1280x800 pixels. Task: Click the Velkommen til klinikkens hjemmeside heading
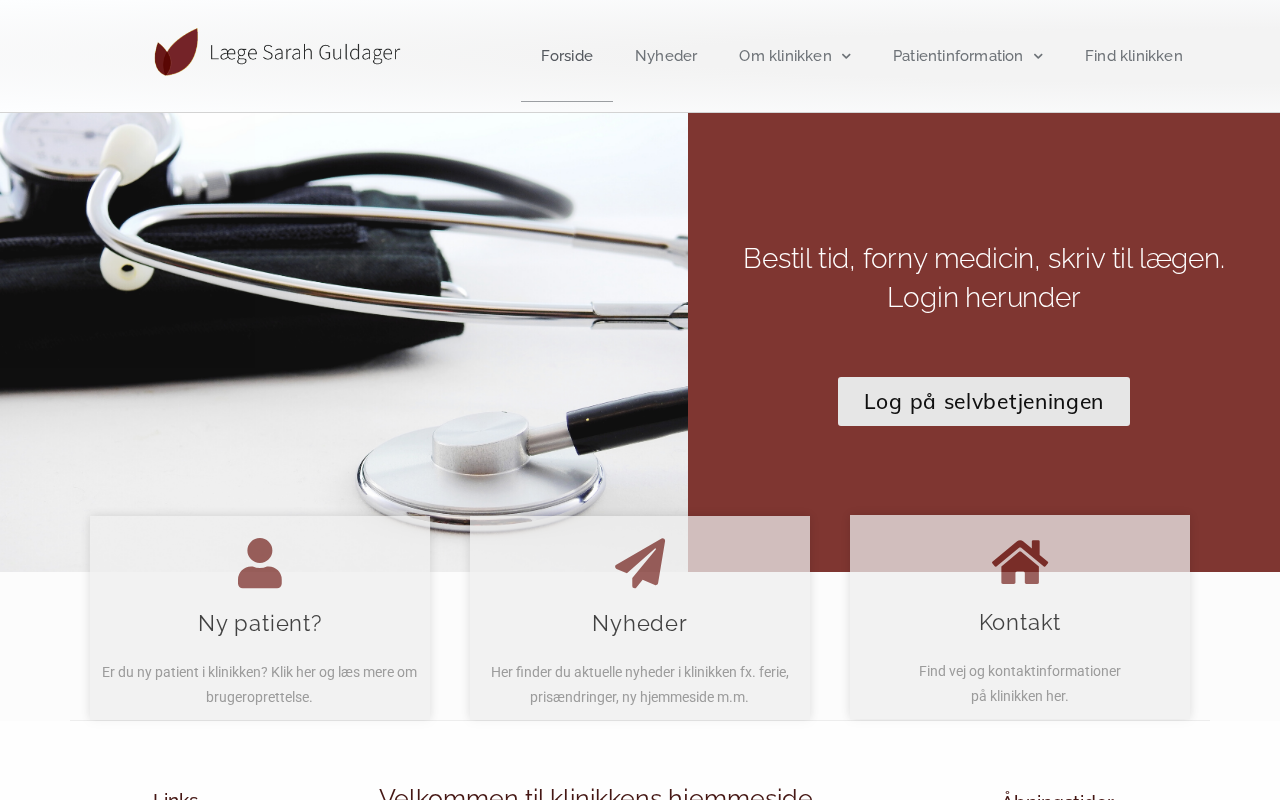coord(596,792)
